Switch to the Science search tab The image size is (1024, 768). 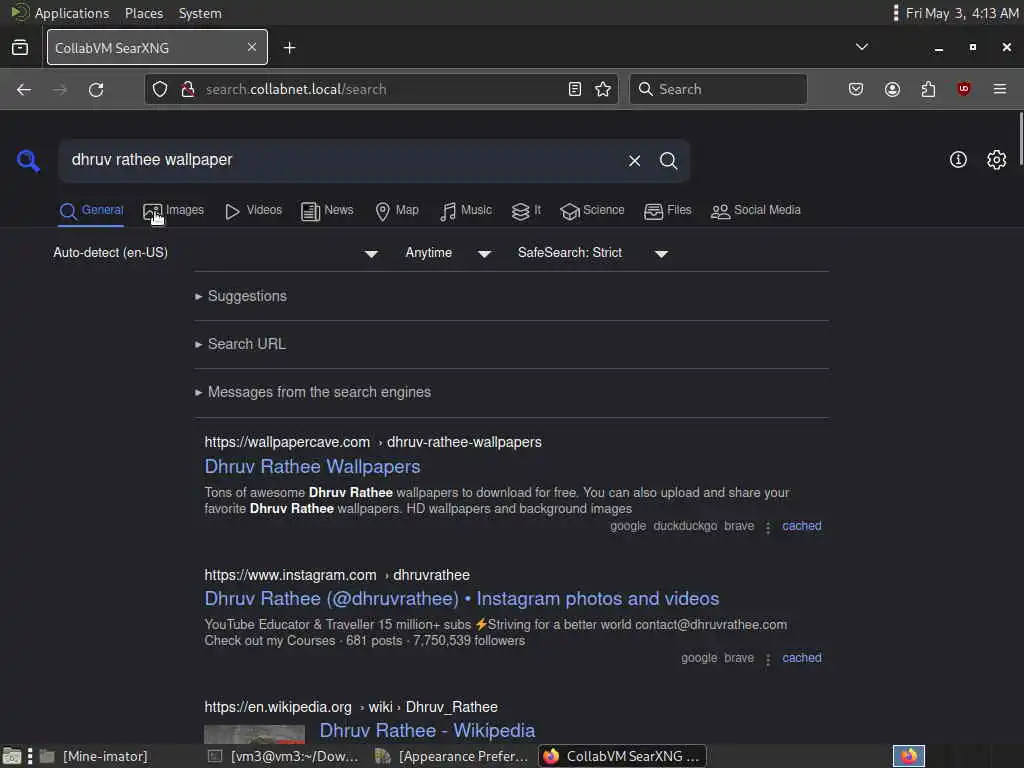pyautogui.click(x=592, y=210)
